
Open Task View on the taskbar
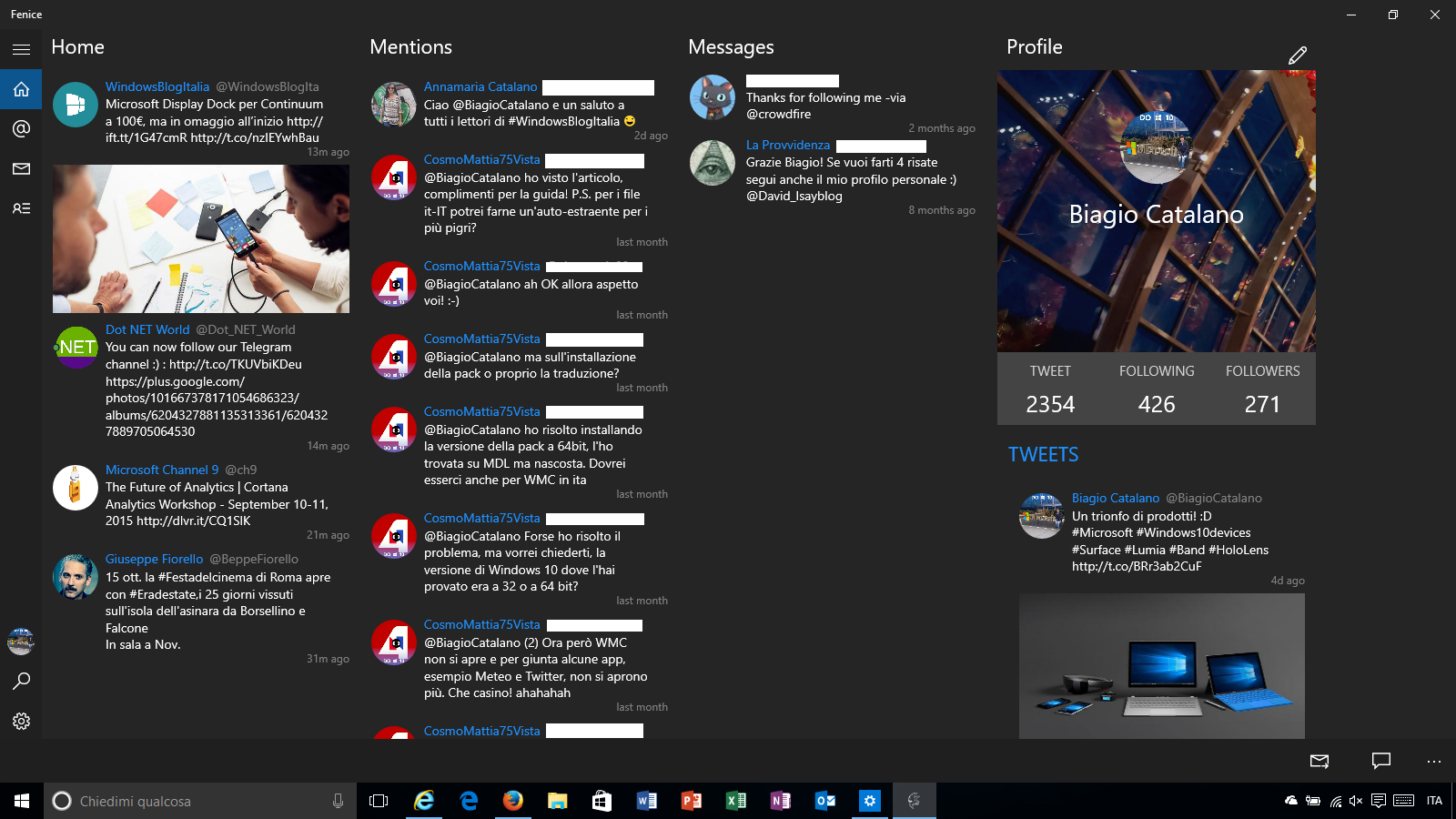tap(379, 801)
